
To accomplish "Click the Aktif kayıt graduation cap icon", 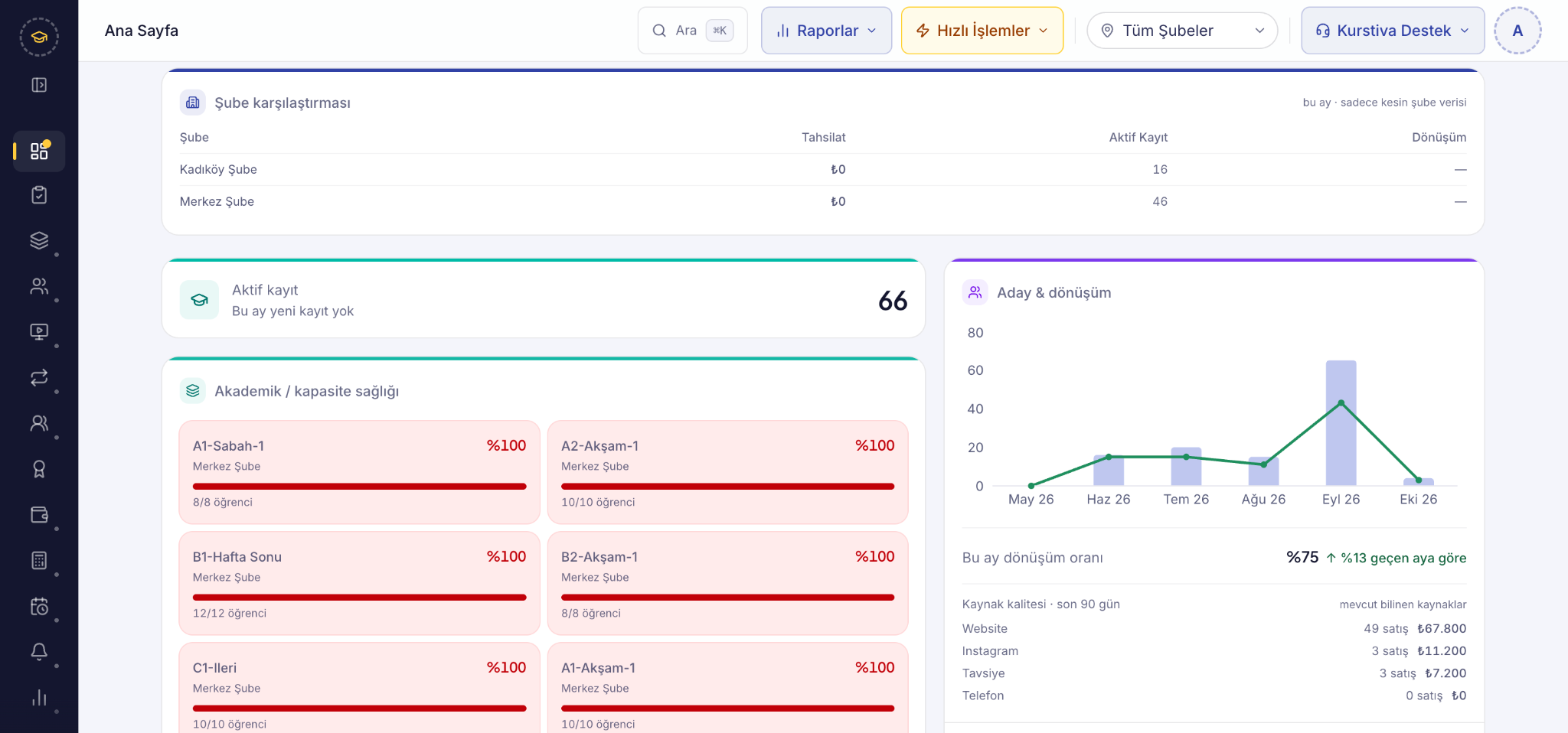I will (x=200, y=300).
